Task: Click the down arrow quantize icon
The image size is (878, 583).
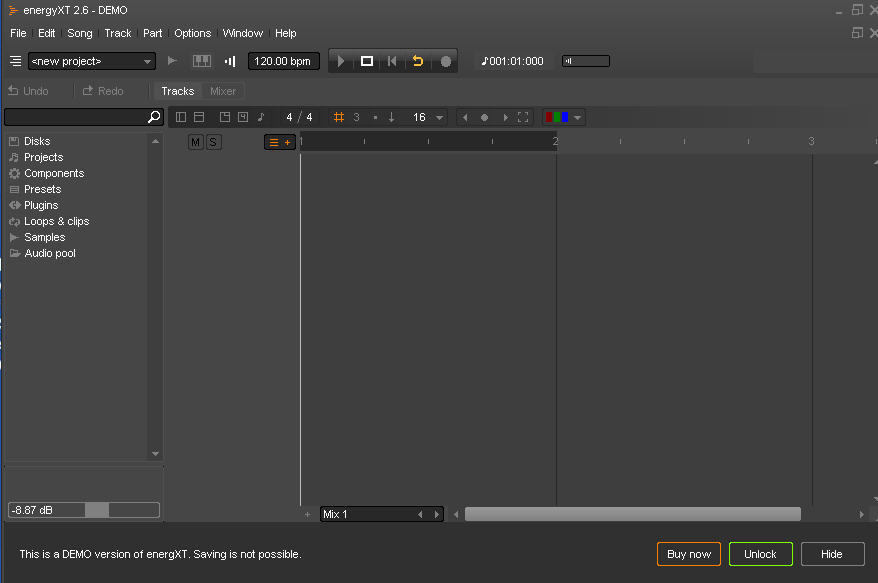Action: pos(391,117)
